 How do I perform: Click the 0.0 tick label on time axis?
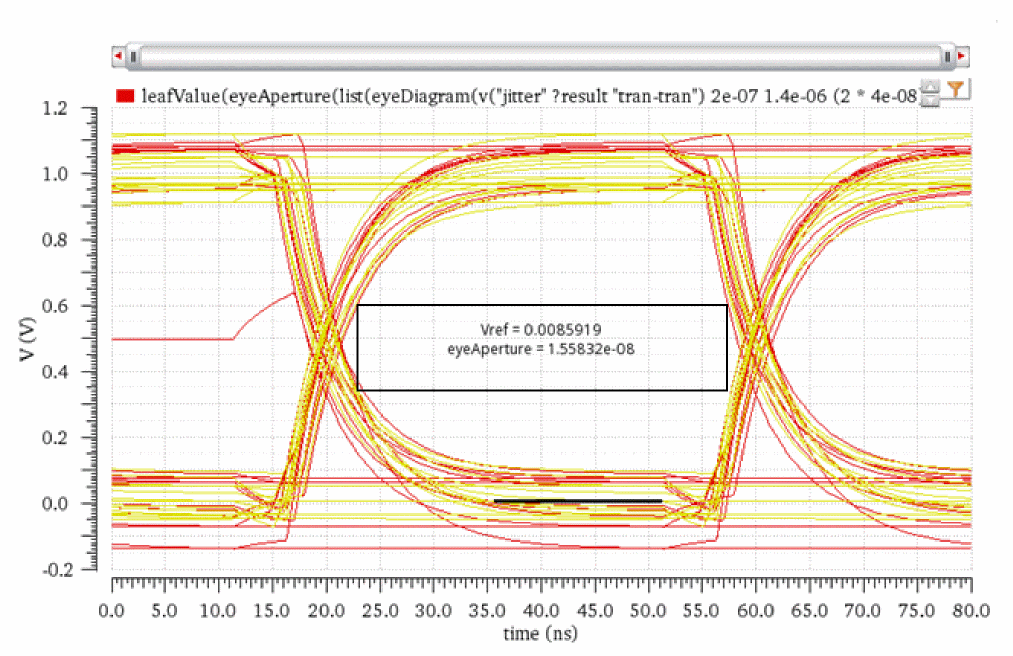tap(112, 610)
